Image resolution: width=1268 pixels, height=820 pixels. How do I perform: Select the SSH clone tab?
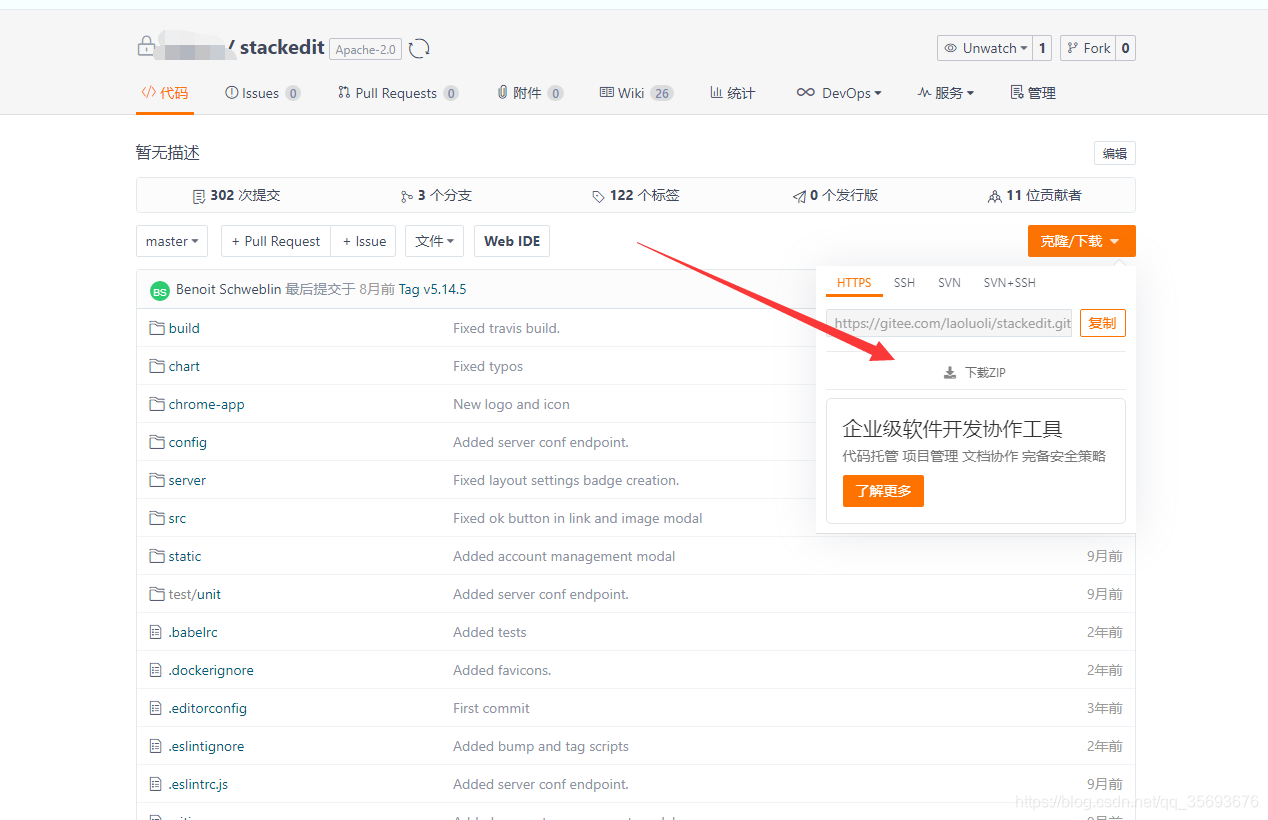point(904,283)
